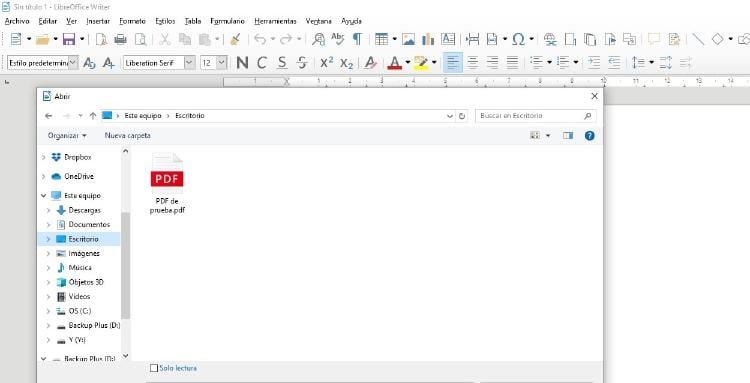Insert comment speech bubble icon
Screen dimensions: 750x383
point(654,39)
